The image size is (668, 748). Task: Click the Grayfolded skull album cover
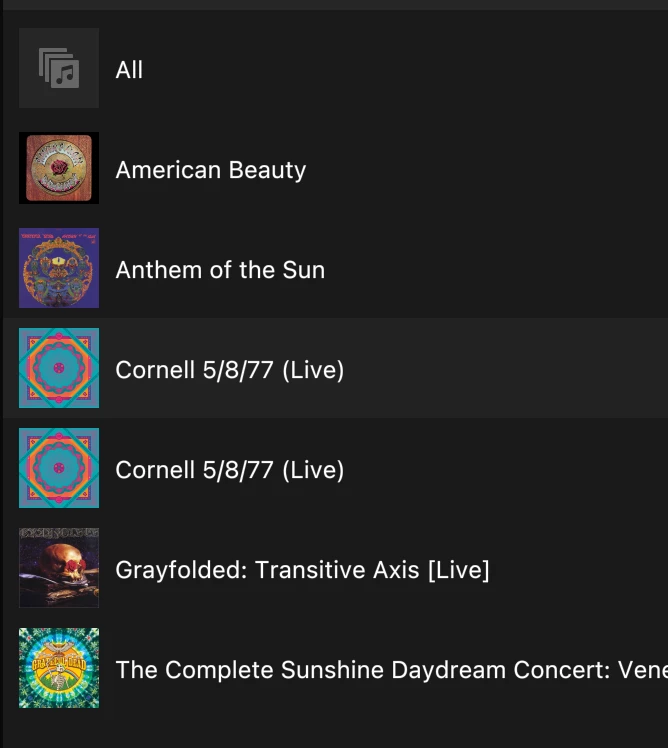pyautogui.click(x=59, y=568)
